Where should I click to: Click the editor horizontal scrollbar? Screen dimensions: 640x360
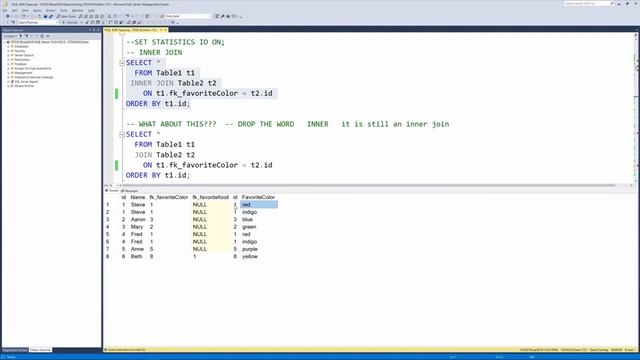[x=369, y=185]
